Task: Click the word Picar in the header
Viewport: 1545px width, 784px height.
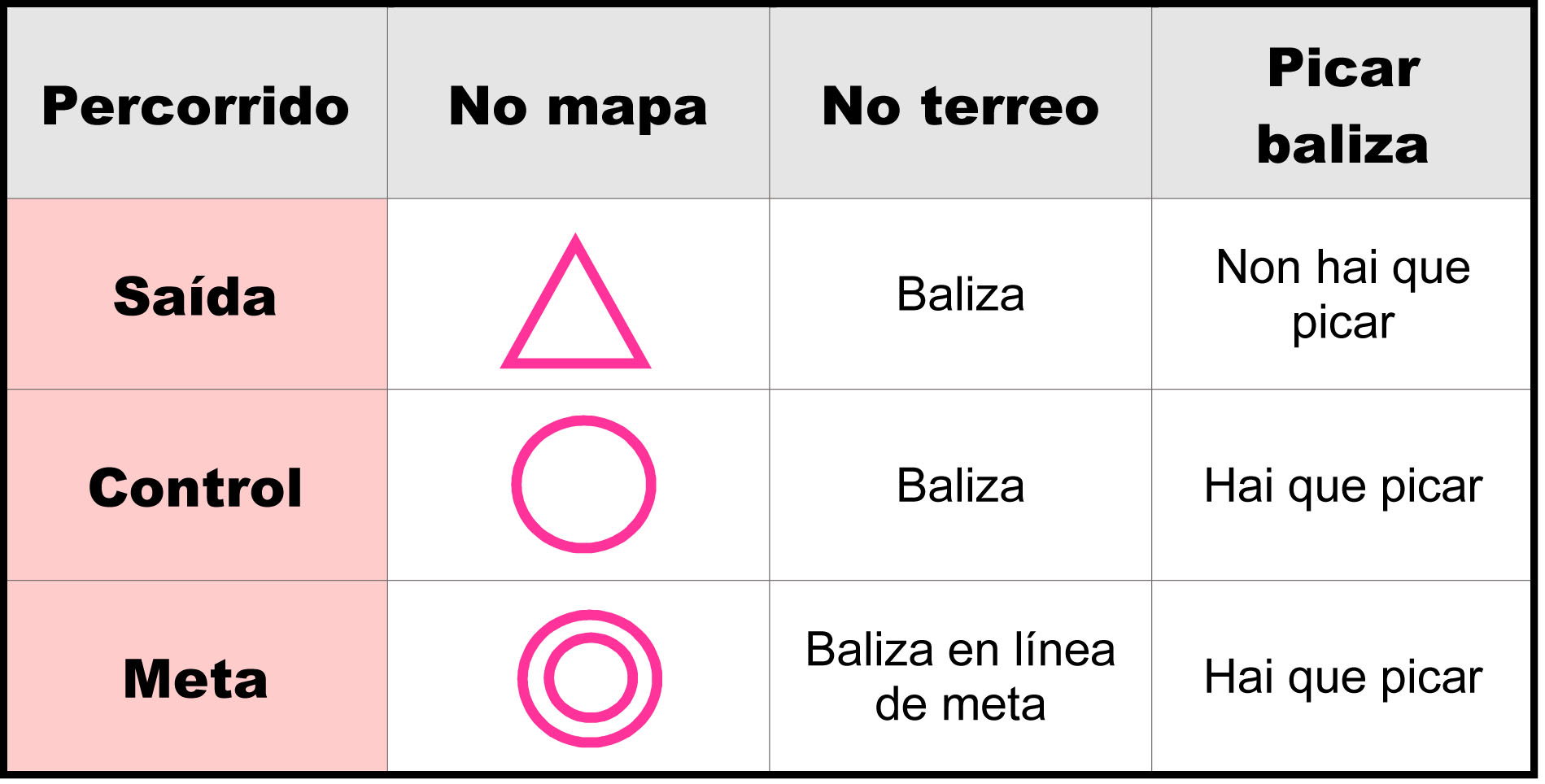Action: point(1343,68)
